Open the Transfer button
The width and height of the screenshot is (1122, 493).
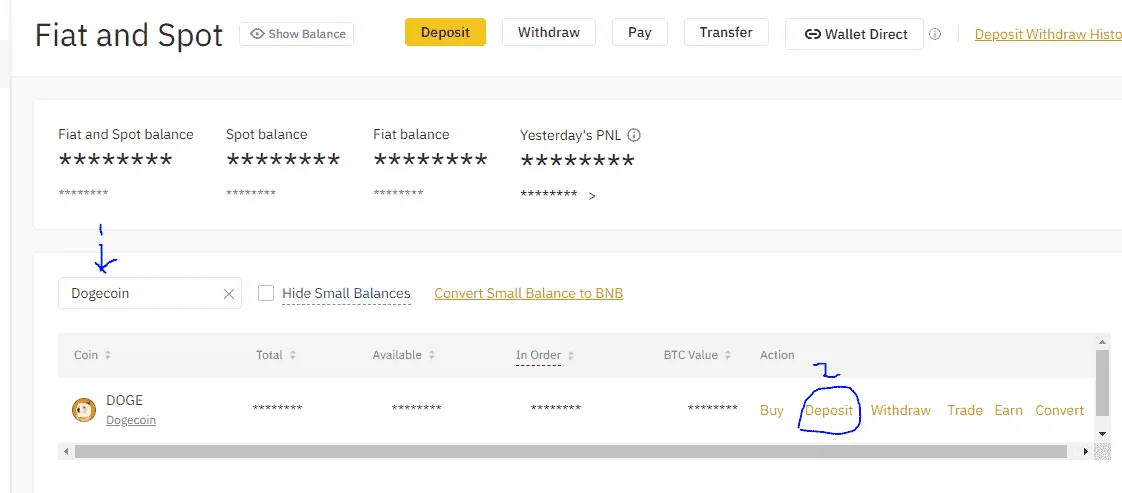click(x=726, y=32)
